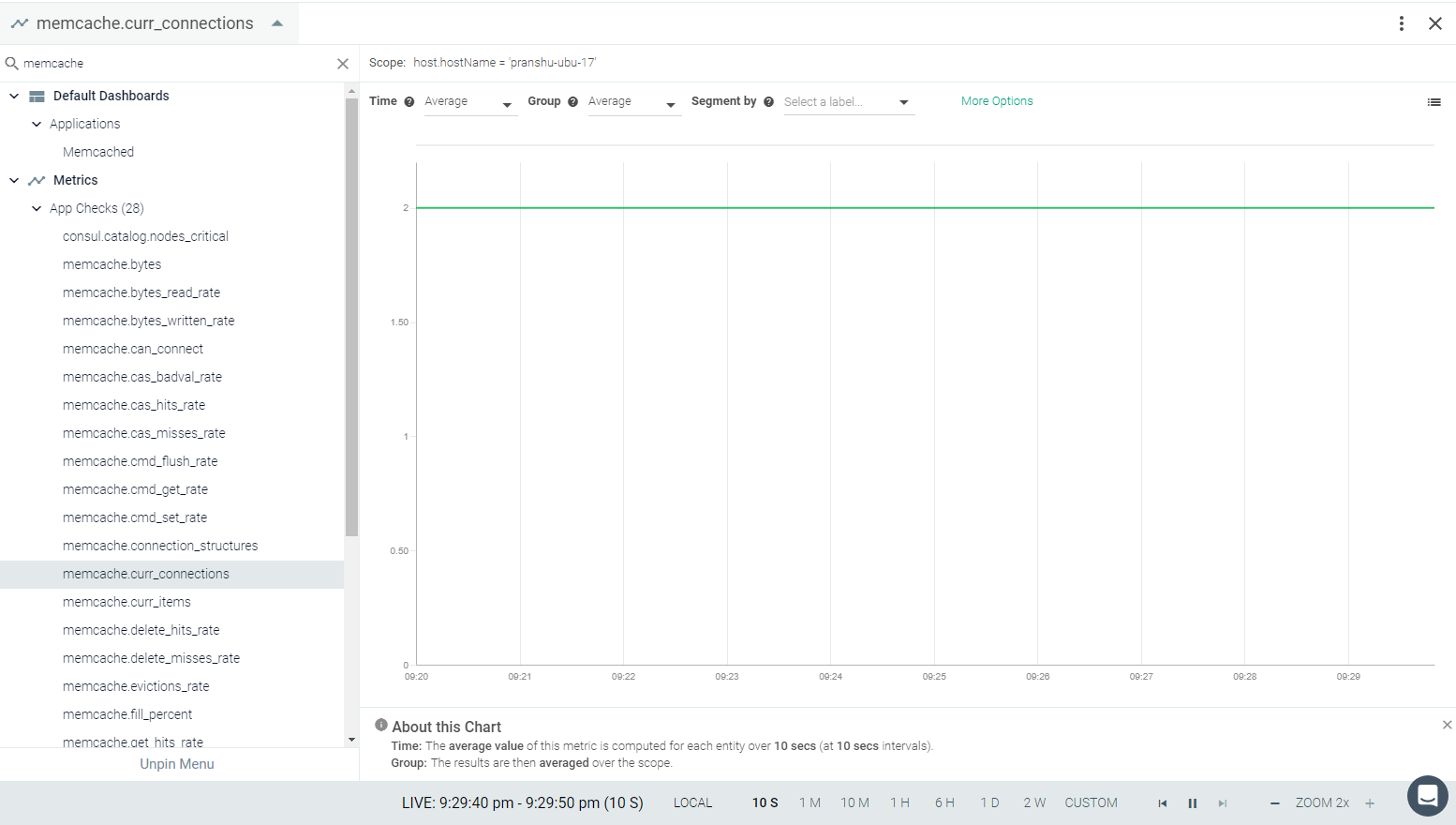Image resolution: width=1456 pixels, height=825 pixels.
Task: Show help for Time aggregation
Action: tap(409, 102)
